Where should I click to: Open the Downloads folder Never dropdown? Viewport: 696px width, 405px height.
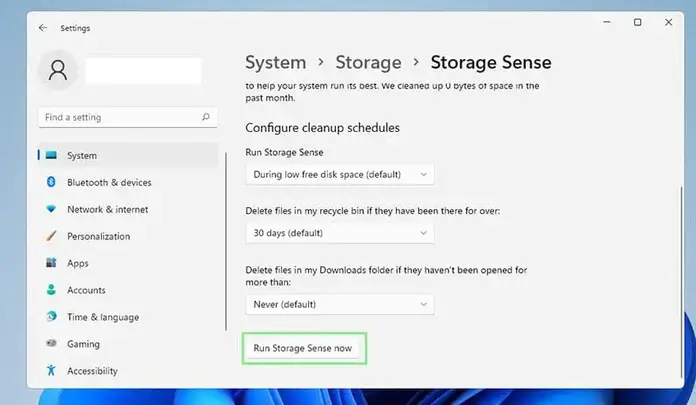tap(340, 304)
